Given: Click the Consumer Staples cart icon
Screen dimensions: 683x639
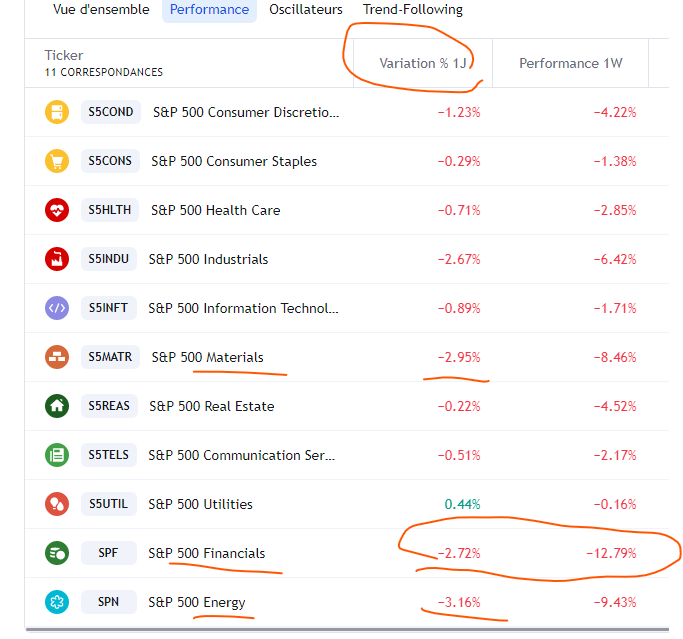Looking at the screenshot, I should pos(57,161).
